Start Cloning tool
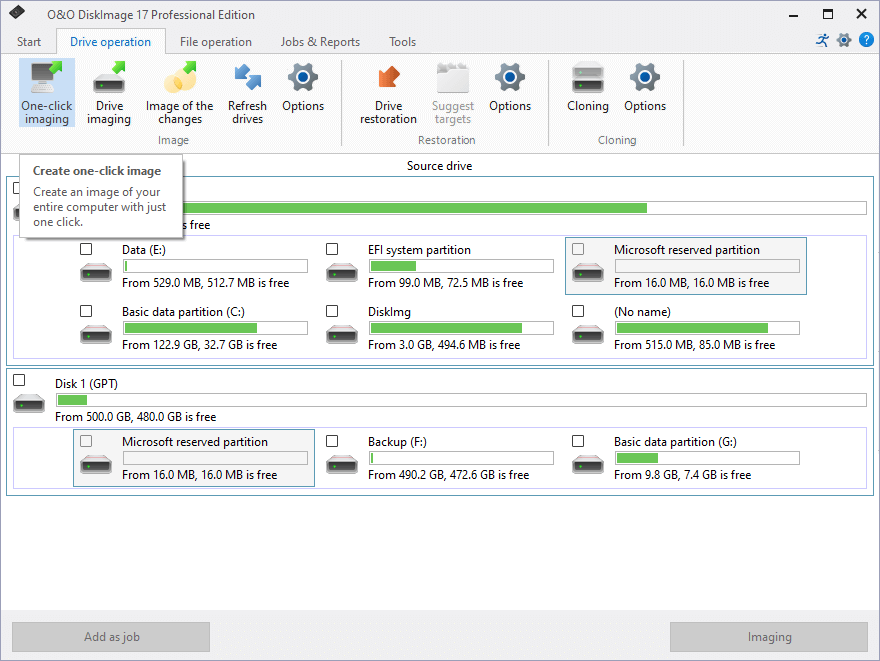The image size is (880, 661). point(588,88)
